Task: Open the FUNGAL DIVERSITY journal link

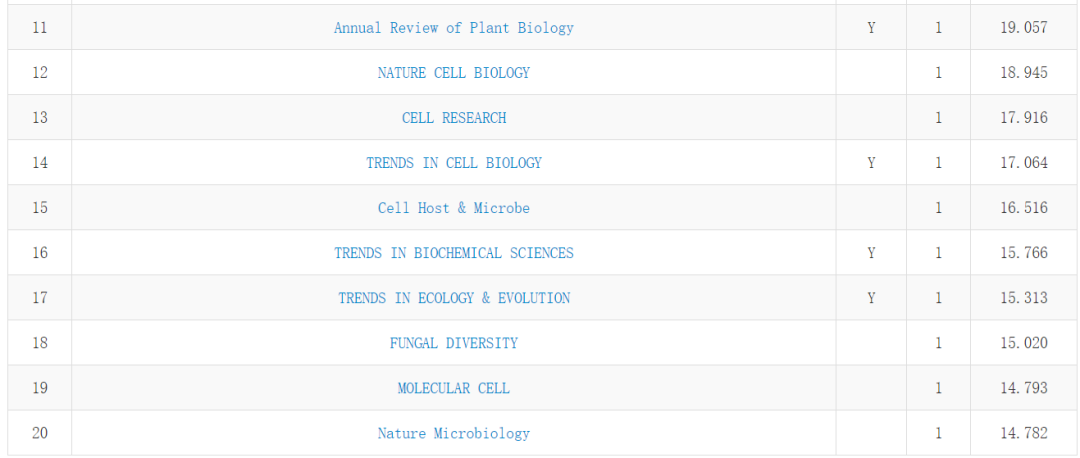Action: [453, 343]
